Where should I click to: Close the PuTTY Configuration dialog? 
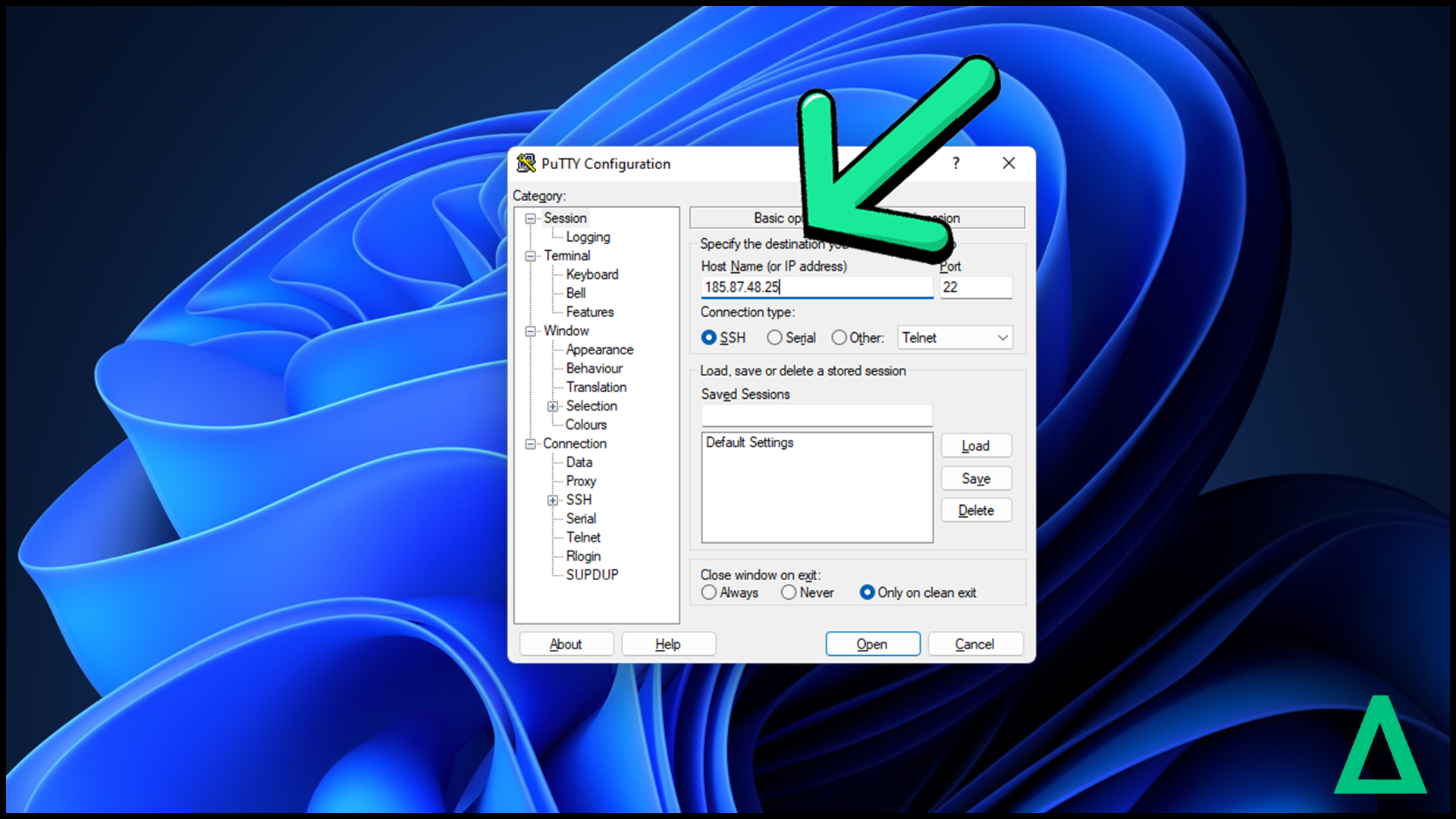(x=1009, y=163)
